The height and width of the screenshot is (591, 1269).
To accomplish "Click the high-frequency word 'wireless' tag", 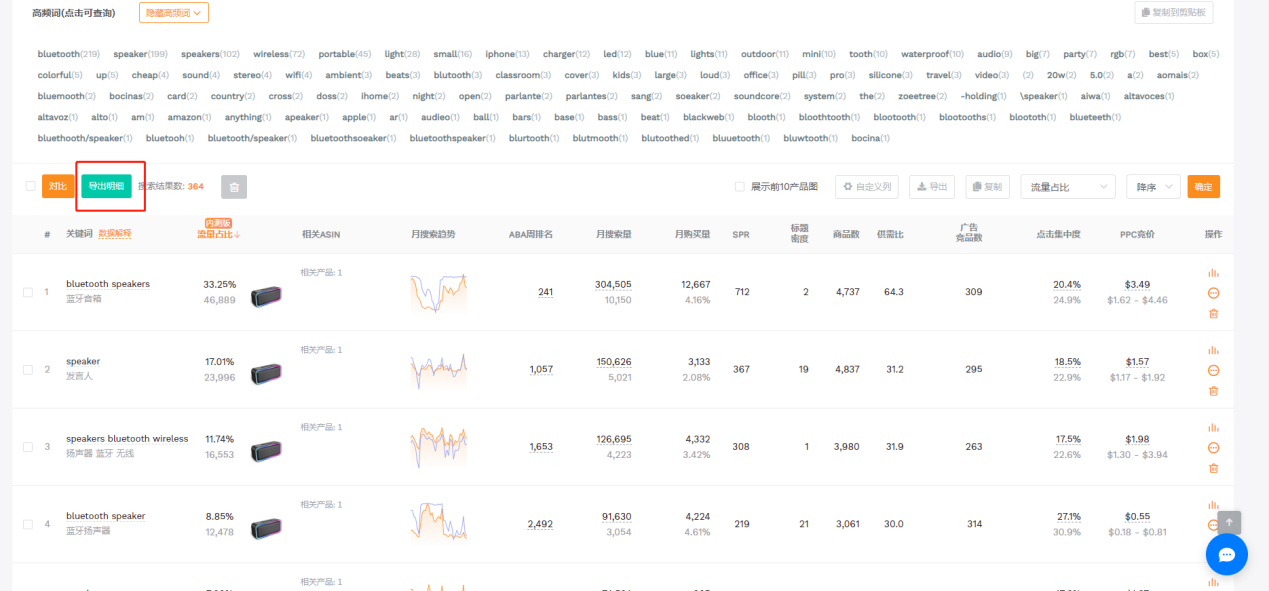I will point(270,54).
